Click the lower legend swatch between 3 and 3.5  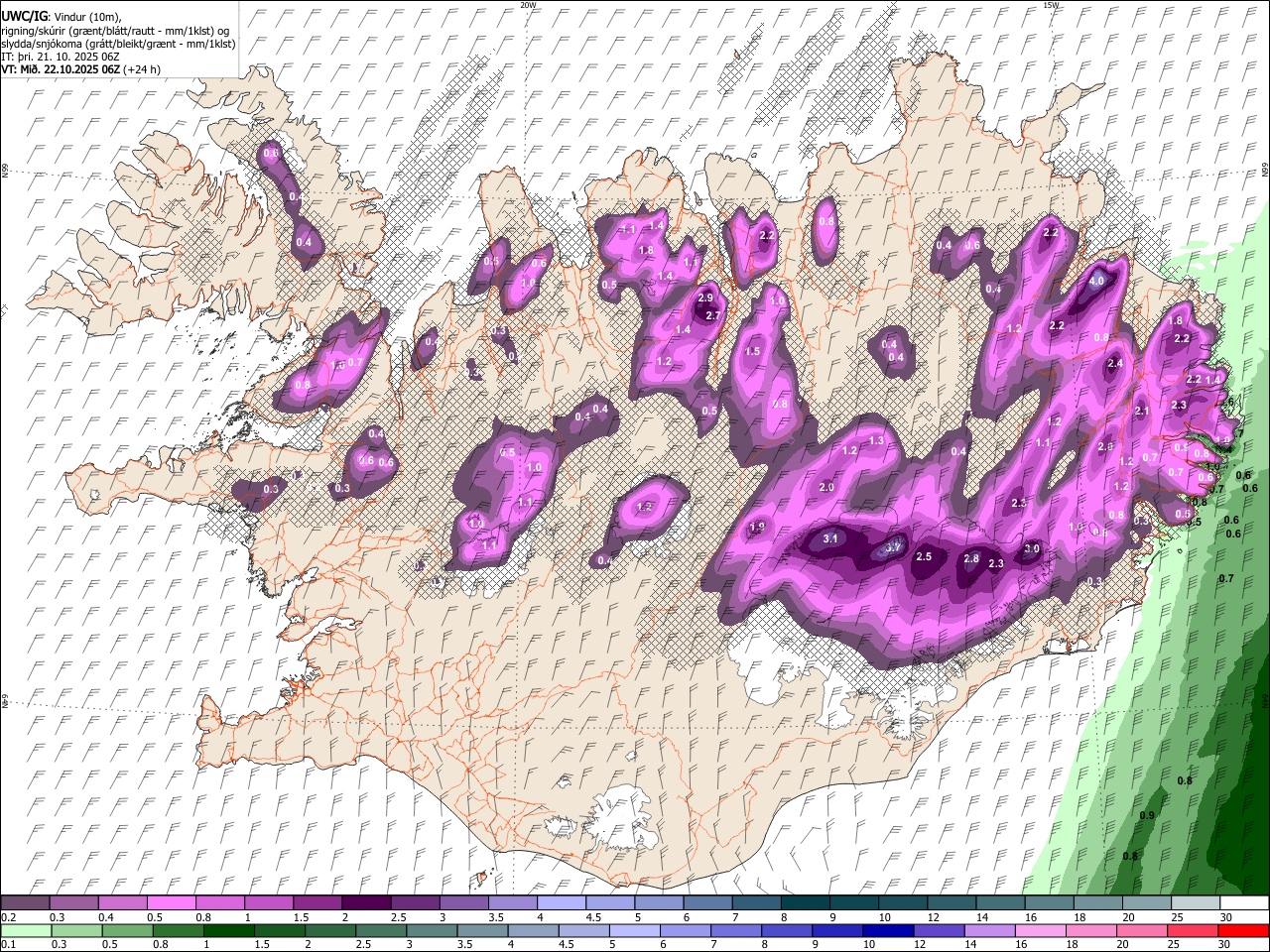[x=431, y=931]
